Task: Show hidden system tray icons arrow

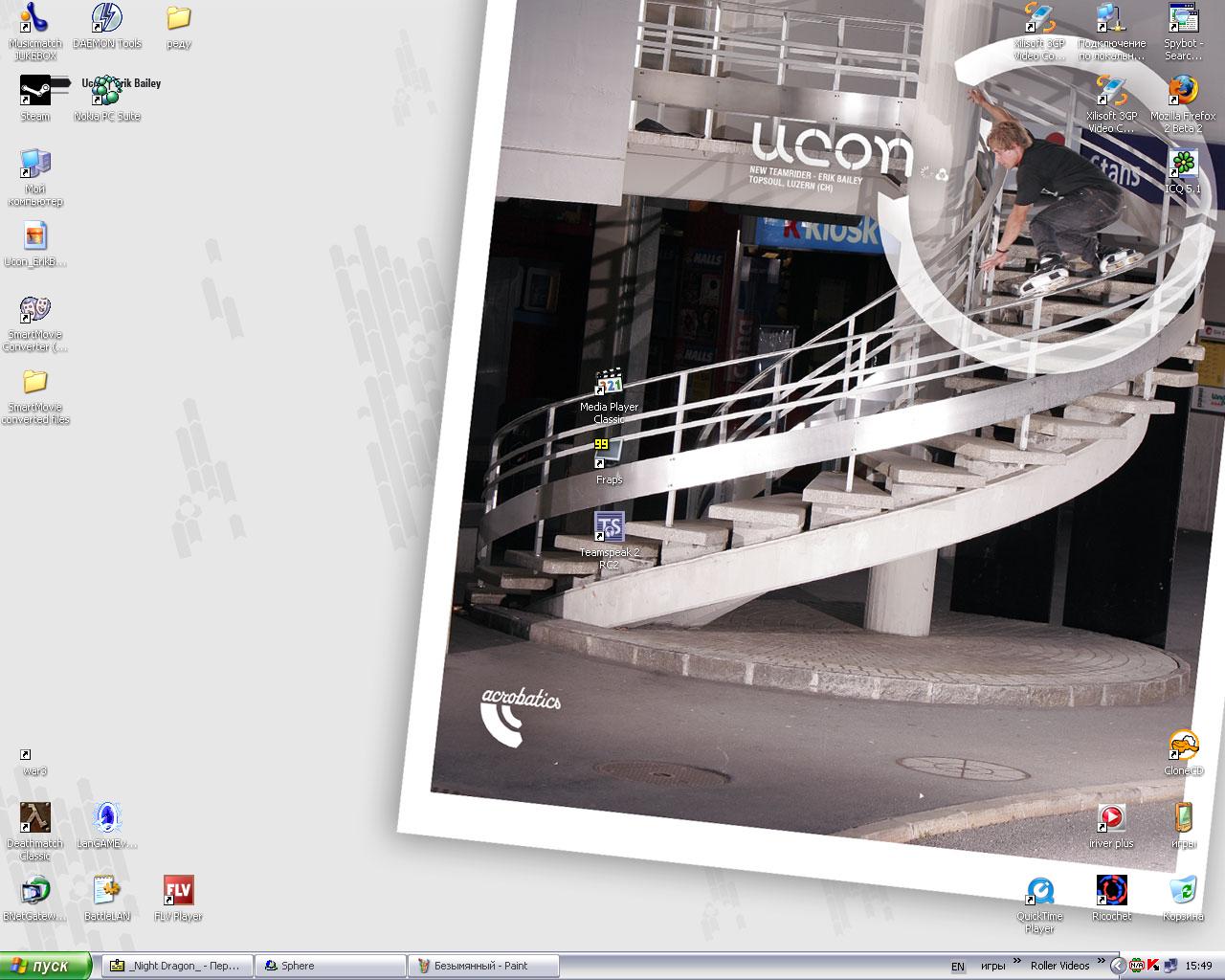Action: tap(1117, 966)
